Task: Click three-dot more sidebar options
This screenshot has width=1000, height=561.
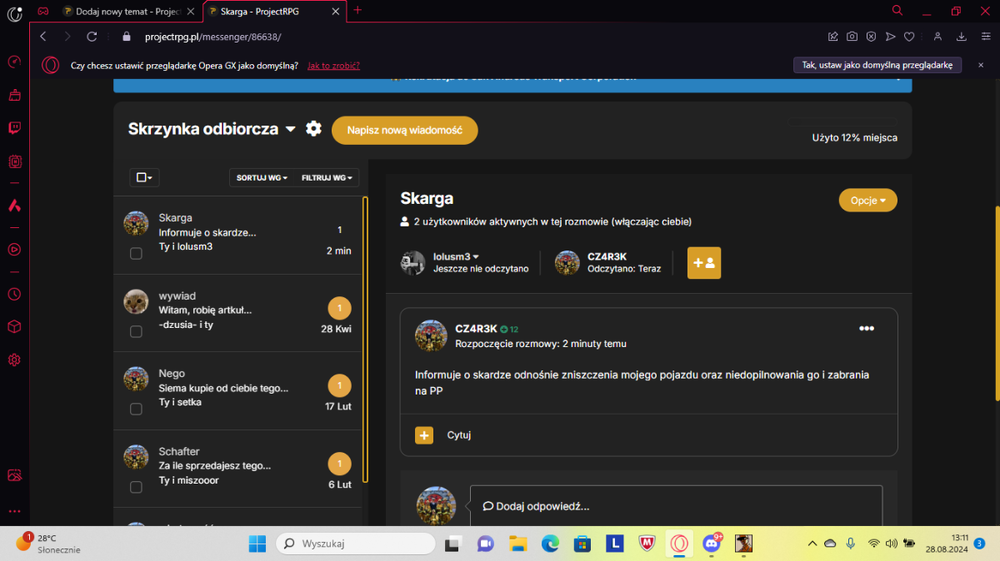Action: point(15,511)
